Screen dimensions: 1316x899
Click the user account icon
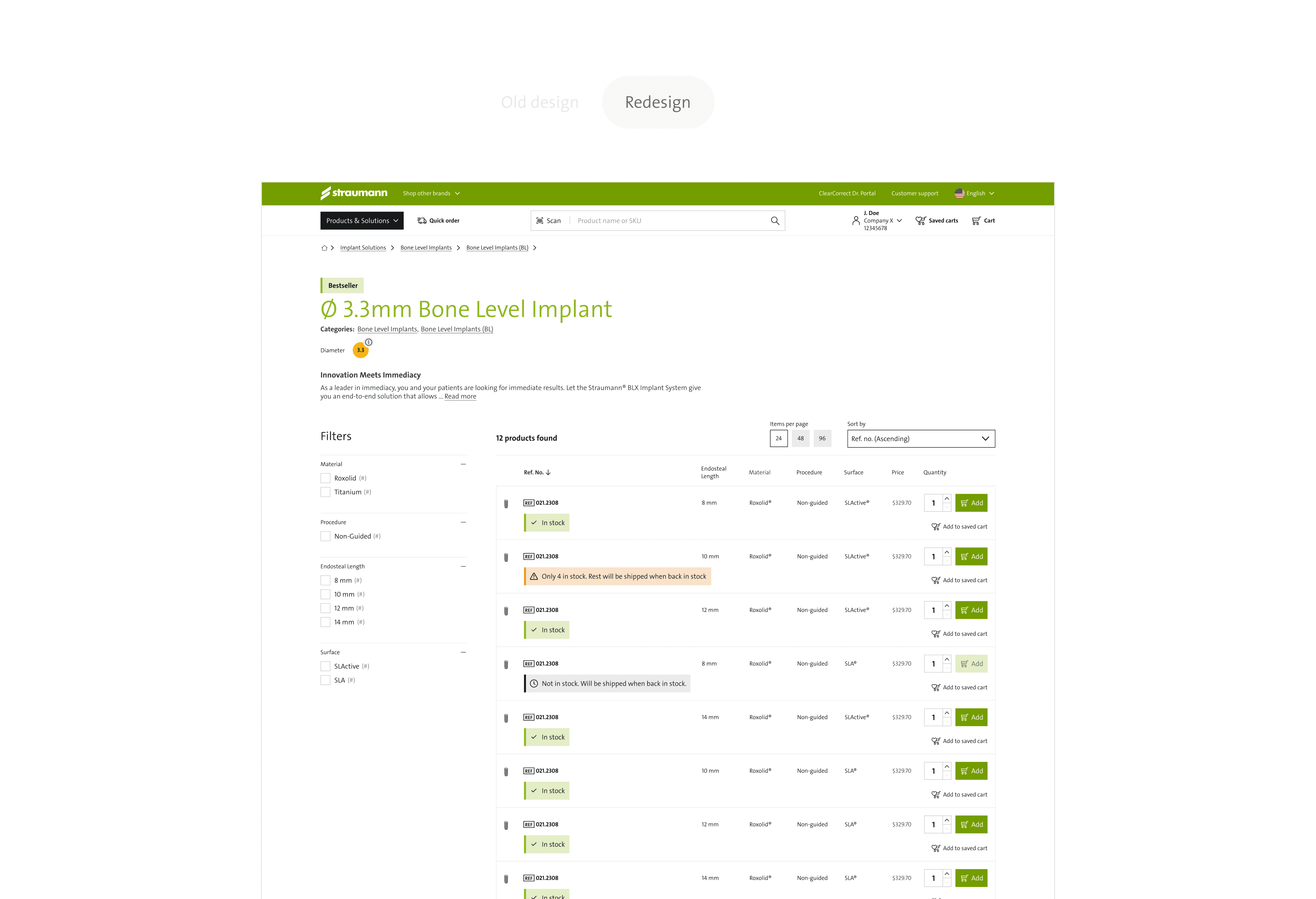(856, 221)
